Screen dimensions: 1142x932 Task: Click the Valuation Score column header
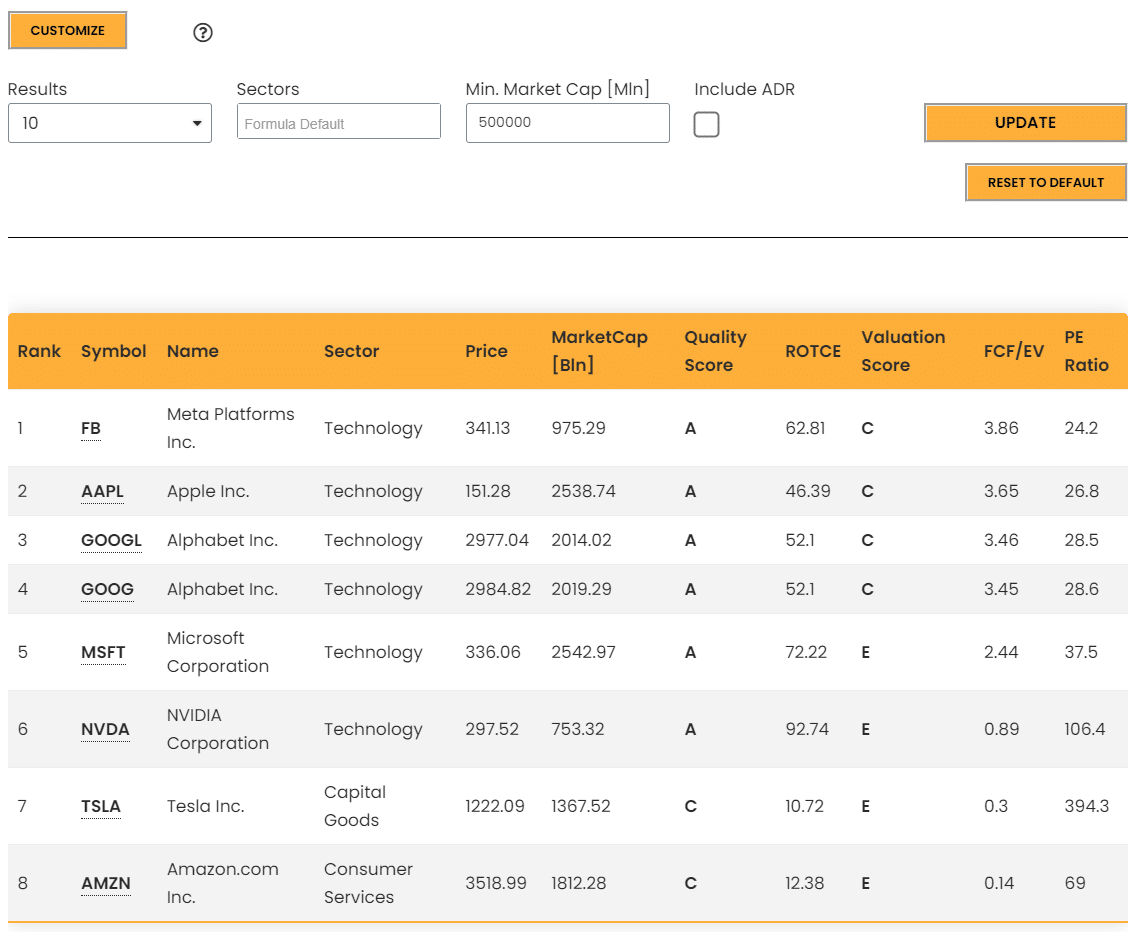[x=903, y=351]
